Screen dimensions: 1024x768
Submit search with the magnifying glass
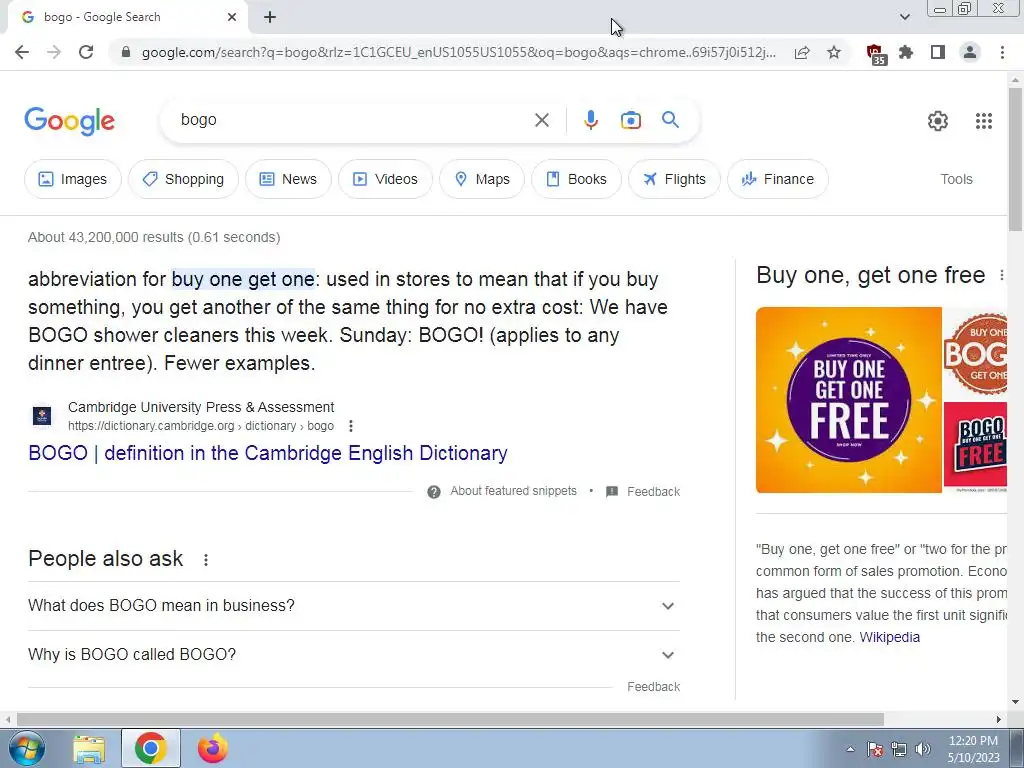(671, 120)
